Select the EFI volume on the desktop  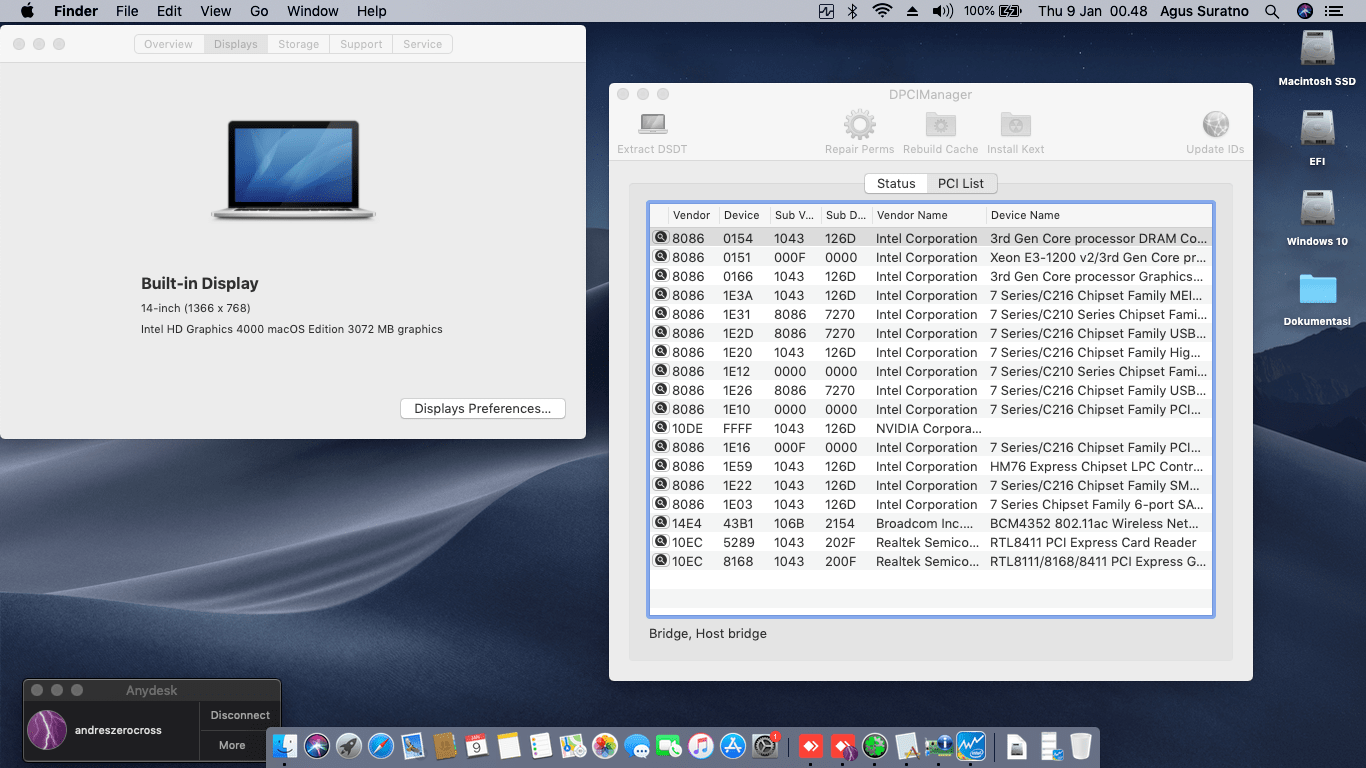tap(1317, 129)
